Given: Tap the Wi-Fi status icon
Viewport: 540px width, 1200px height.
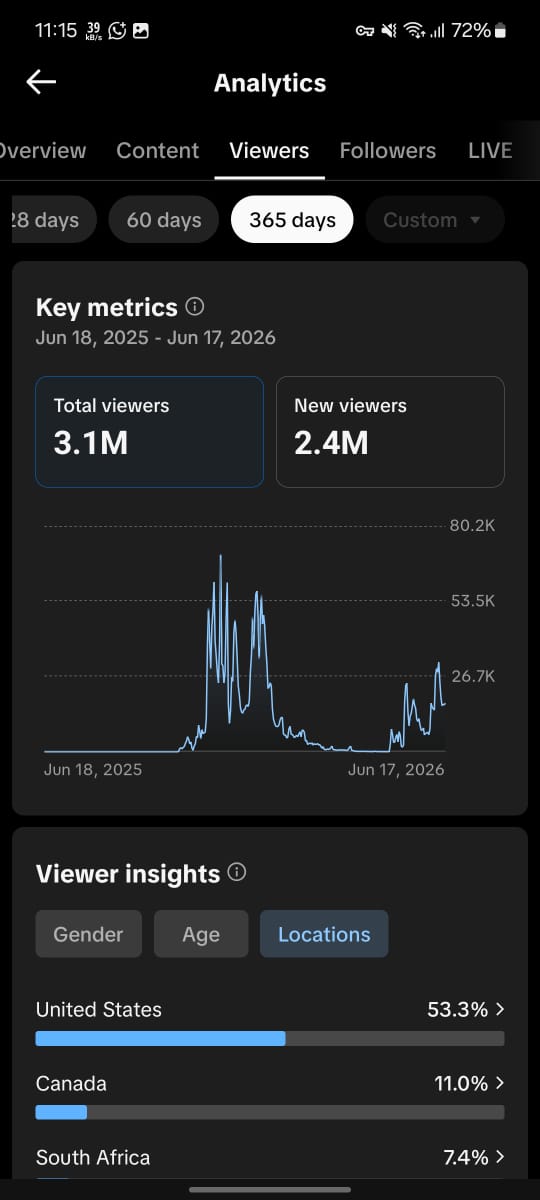Looking at the screenshot, I should tap(413, 31).
